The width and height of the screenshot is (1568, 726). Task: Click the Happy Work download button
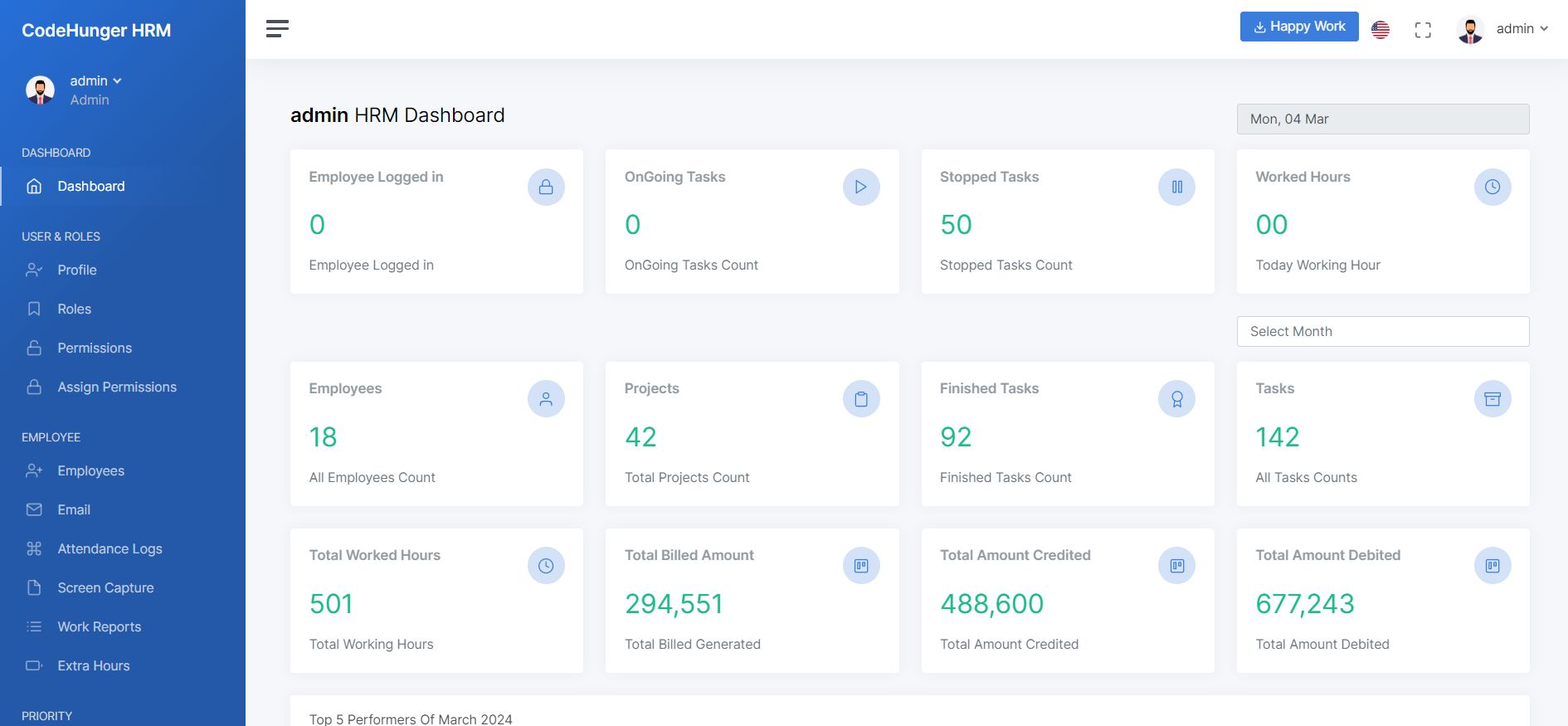tap(1298, 27)
